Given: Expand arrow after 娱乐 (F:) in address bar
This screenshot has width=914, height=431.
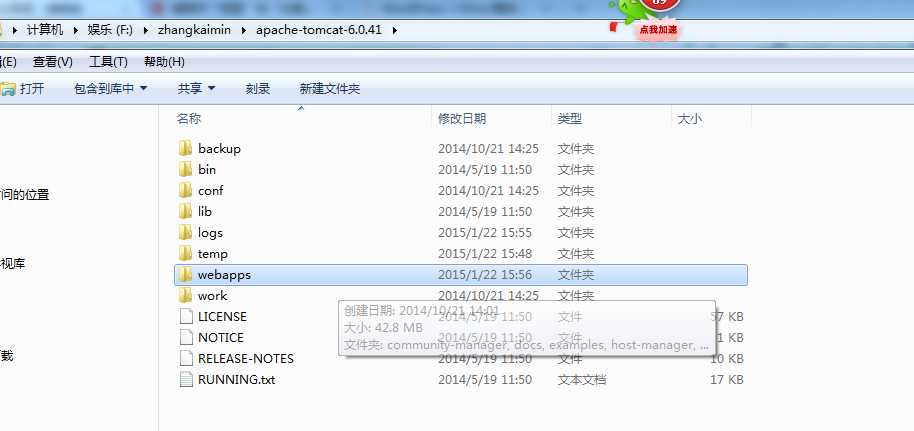Looking at the screenshot, I should click(x=145, y=30).
